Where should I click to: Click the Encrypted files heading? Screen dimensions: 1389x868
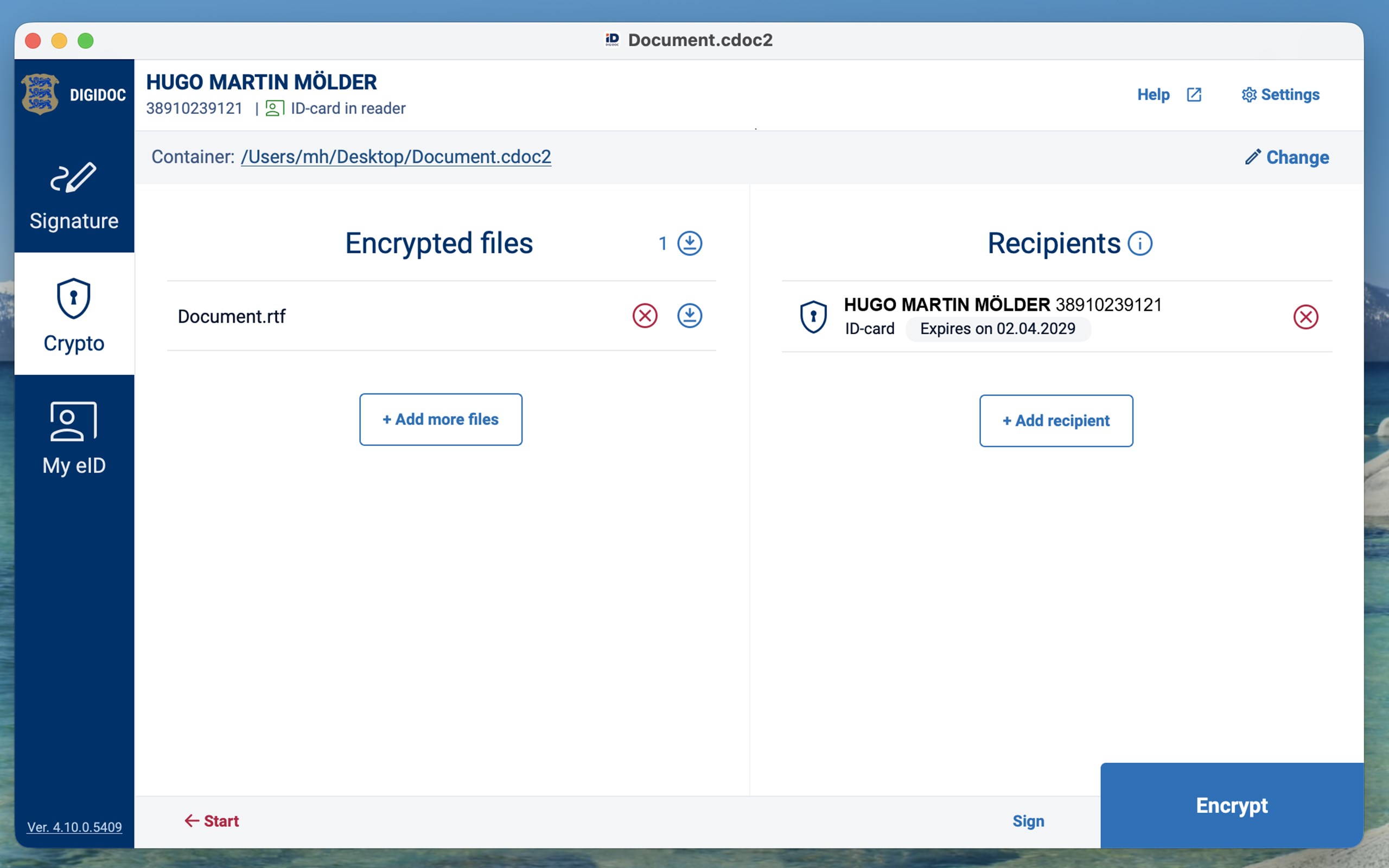pyautogui.click(x=439, y=244)
